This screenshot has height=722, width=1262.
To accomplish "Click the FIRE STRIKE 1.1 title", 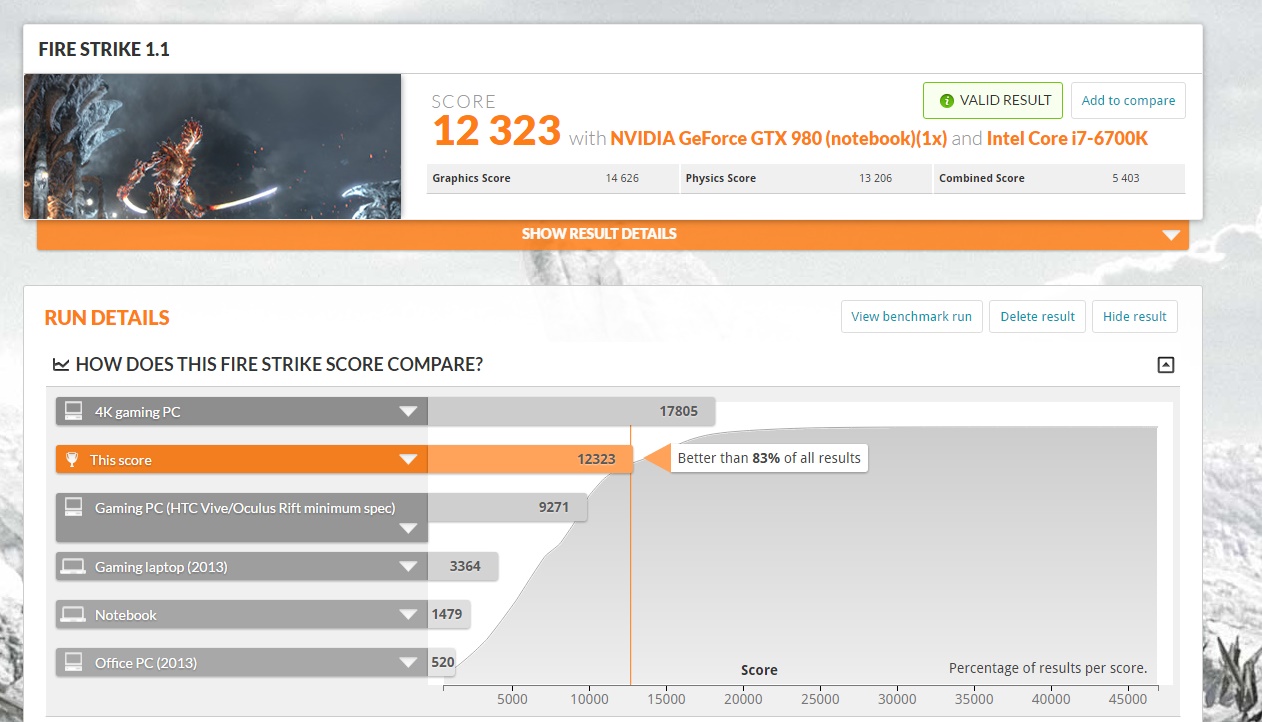I will [x=104, y=49].
